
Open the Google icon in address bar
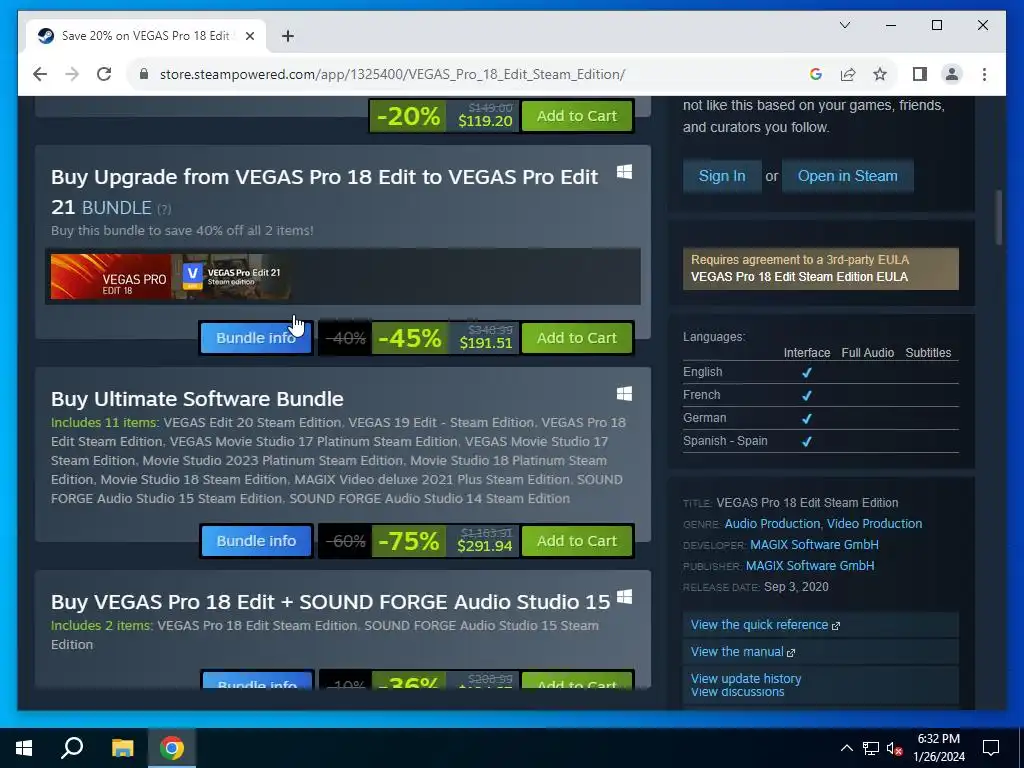click(816, 74)
